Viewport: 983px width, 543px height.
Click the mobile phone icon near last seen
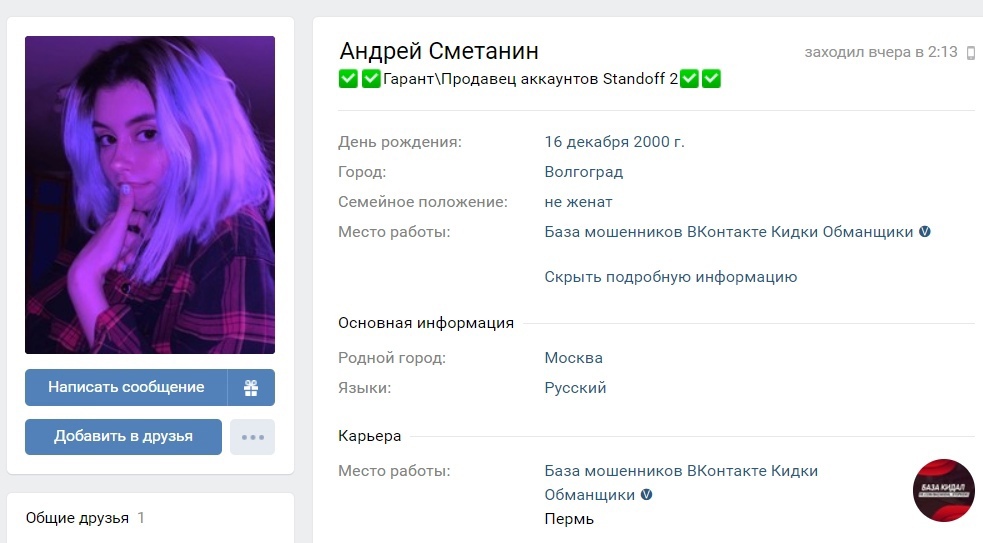970,53
